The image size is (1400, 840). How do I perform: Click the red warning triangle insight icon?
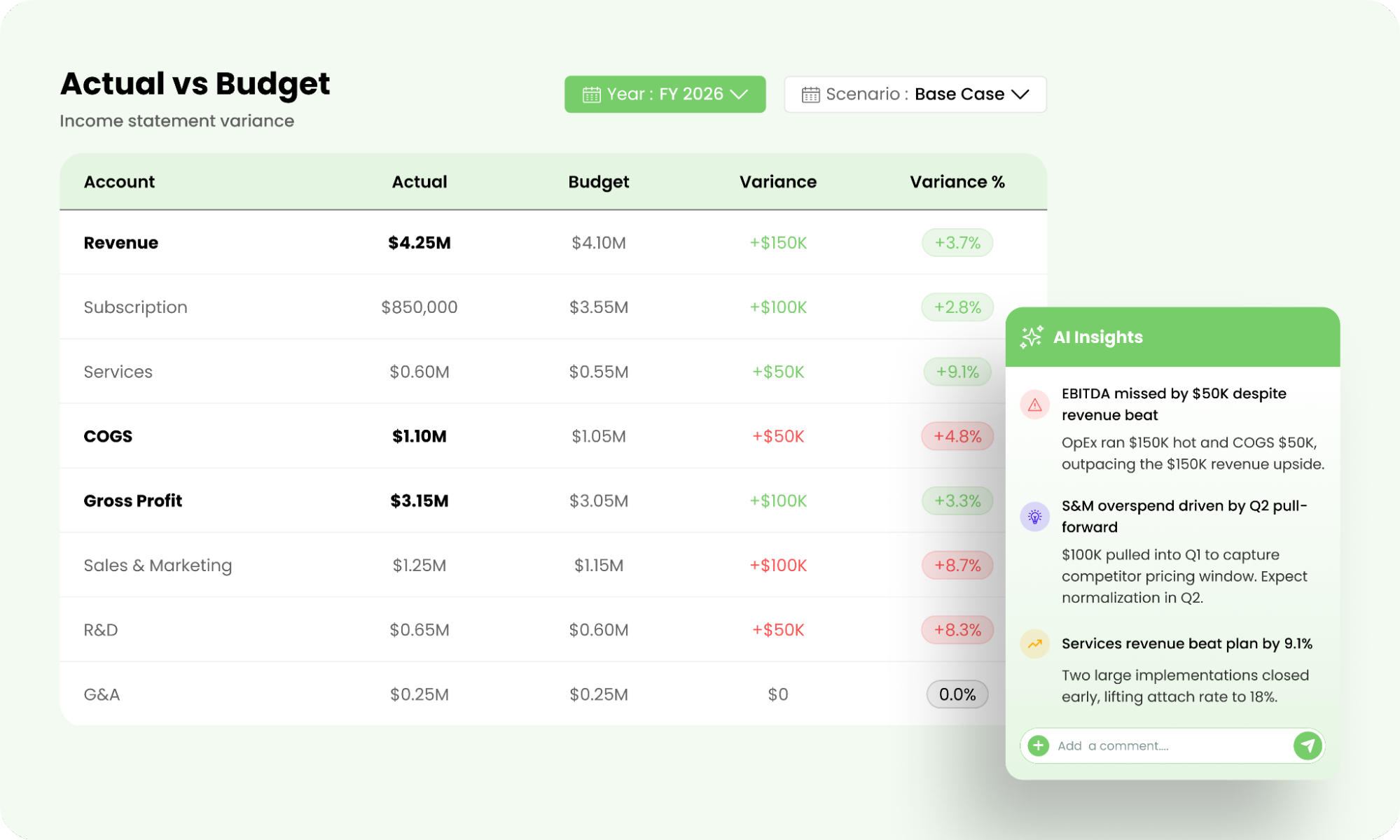click(1034, 405)
